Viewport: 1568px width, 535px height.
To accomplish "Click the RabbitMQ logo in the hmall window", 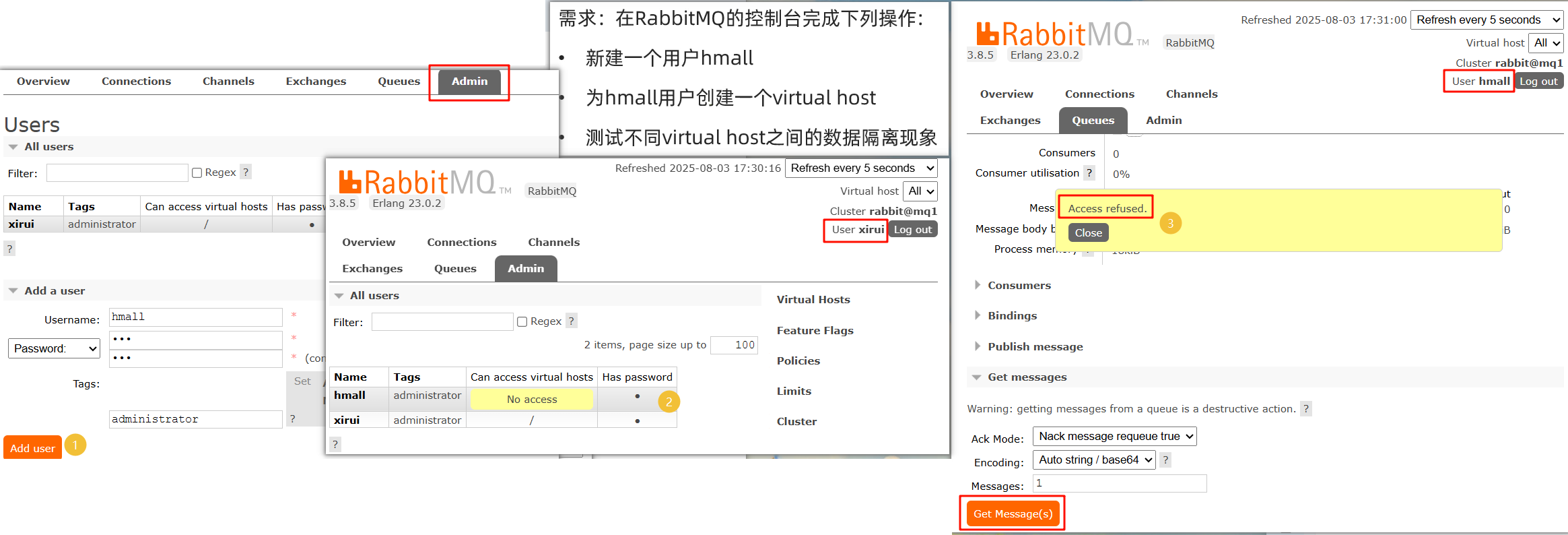I will [1062, 34].
